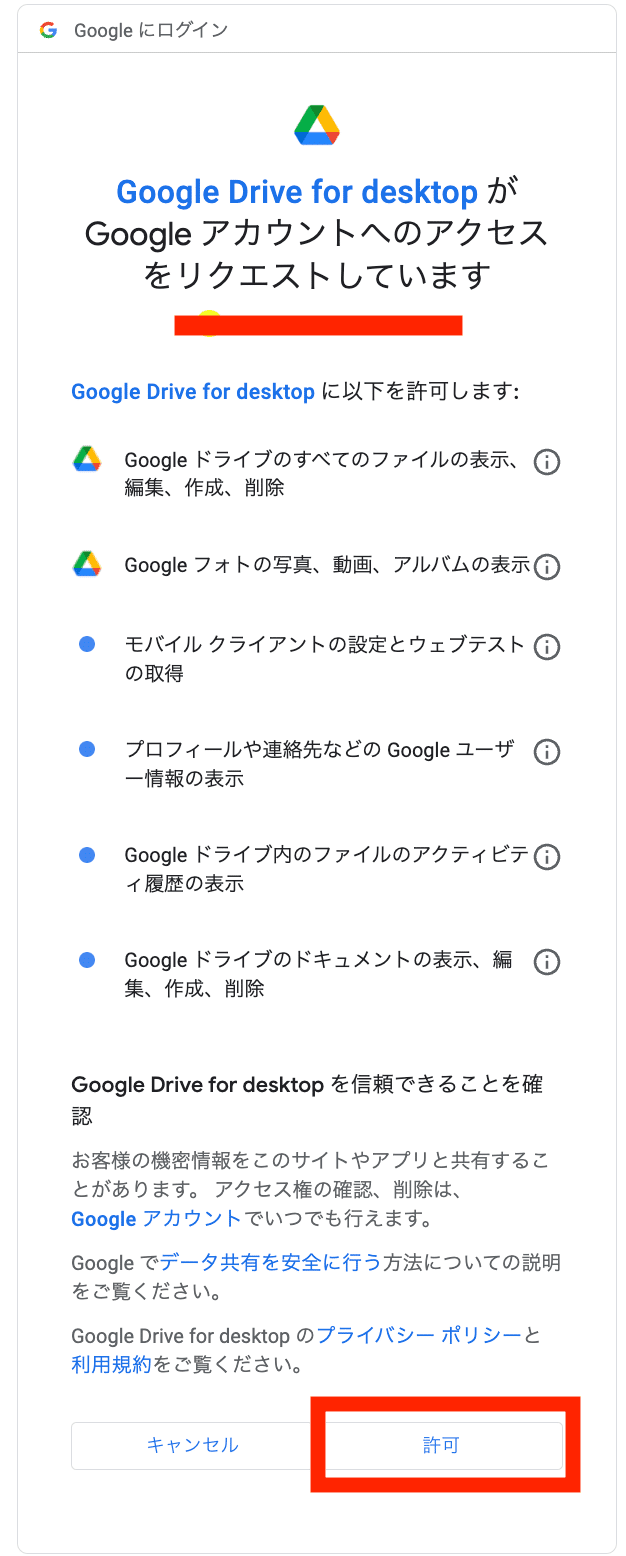Click Drive icon beside Google Photos permission

[x=87, y=564]
